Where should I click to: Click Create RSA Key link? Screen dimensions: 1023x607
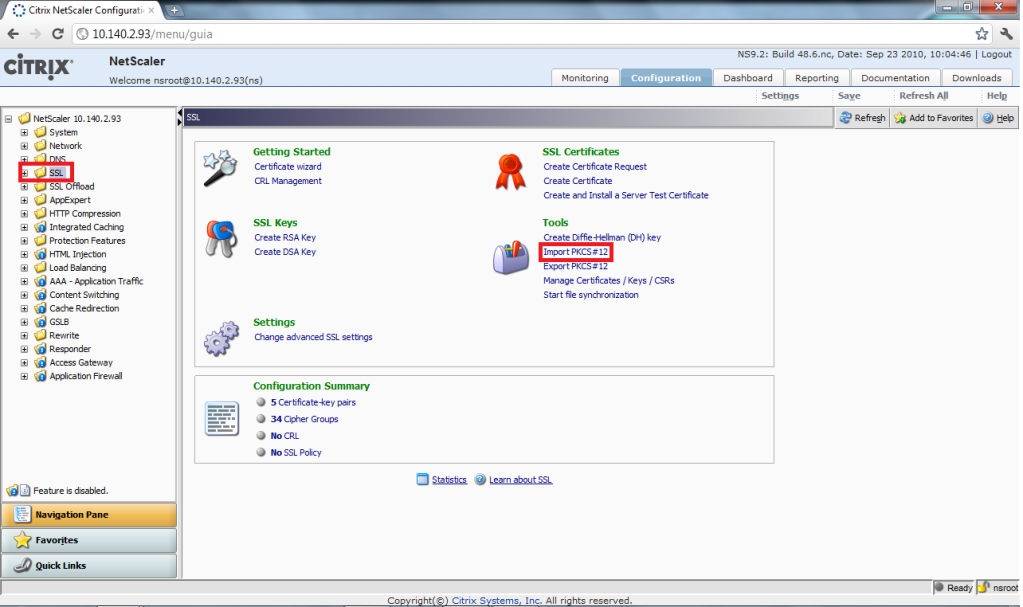click(285, 238)
